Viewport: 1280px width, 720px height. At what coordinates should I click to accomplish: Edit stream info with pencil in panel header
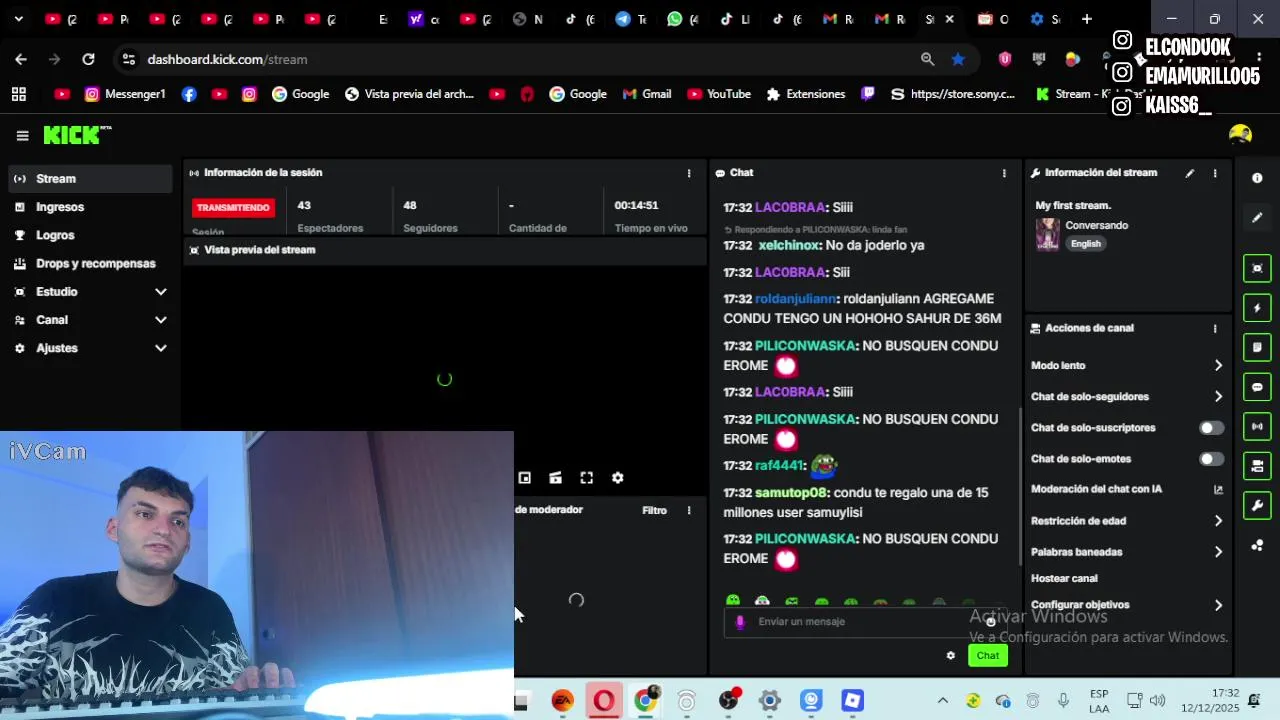click(1190, 173)
